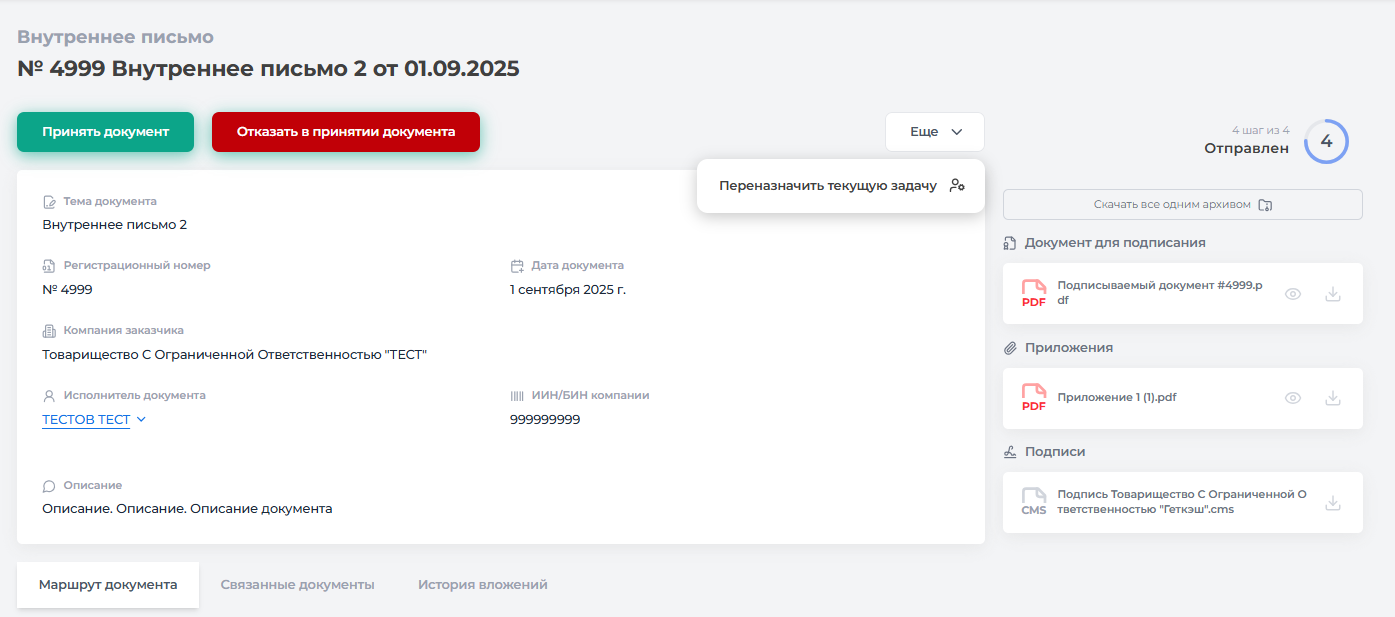Click the archive folder icon
Image resolution: width=1395 pixels, height=617 pixels.
(1265, 205)
